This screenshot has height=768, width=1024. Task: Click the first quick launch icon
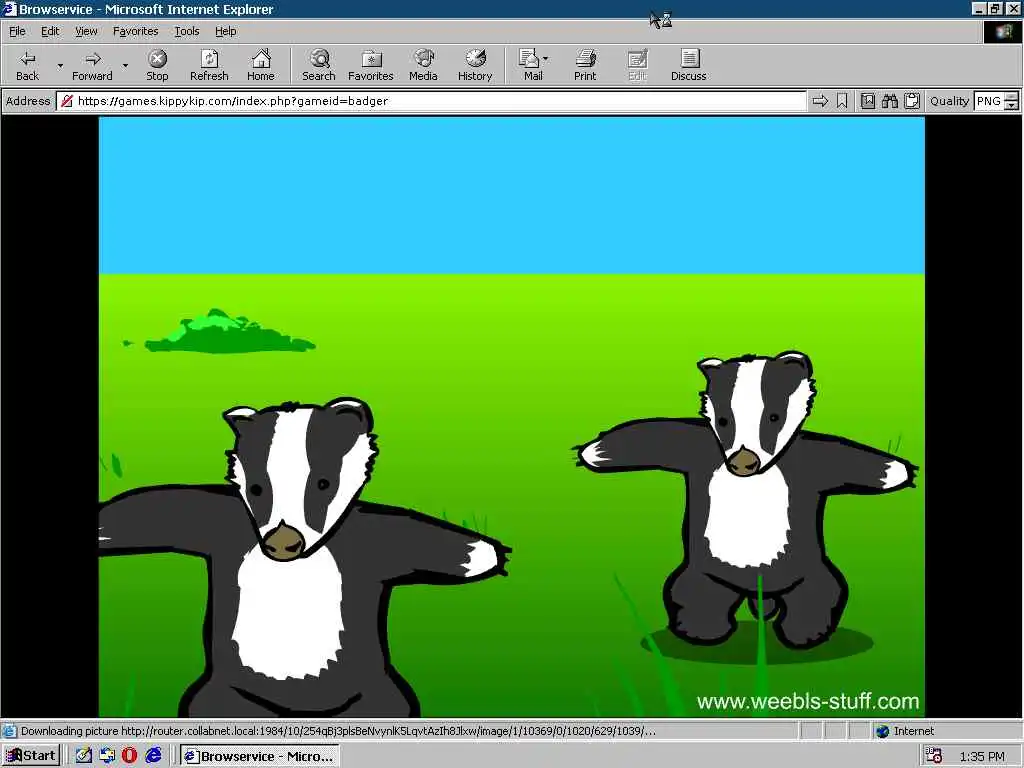click(x=84, y=756)
